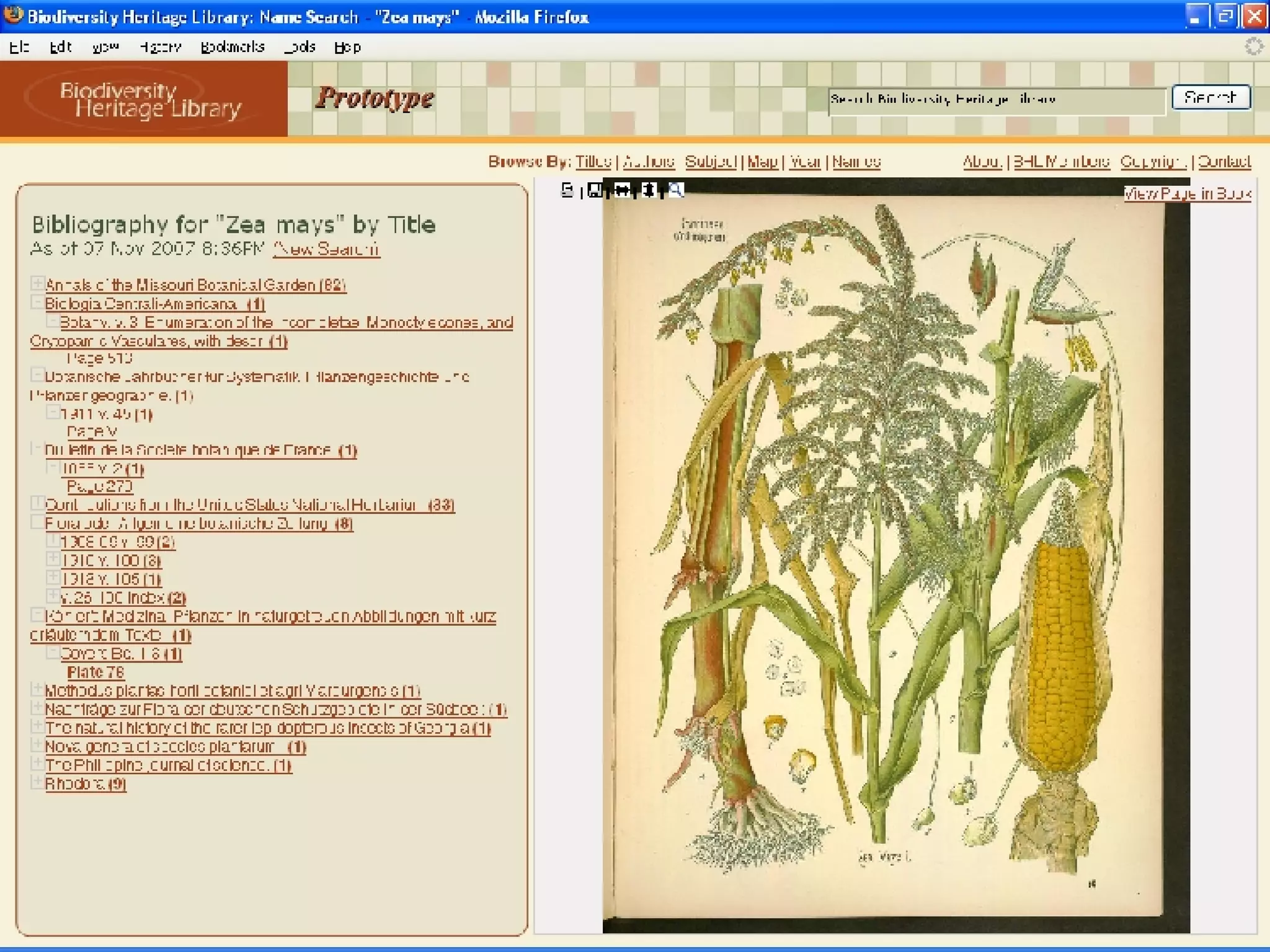
Task: Browse by Year link
Action: tap(806, 162)
